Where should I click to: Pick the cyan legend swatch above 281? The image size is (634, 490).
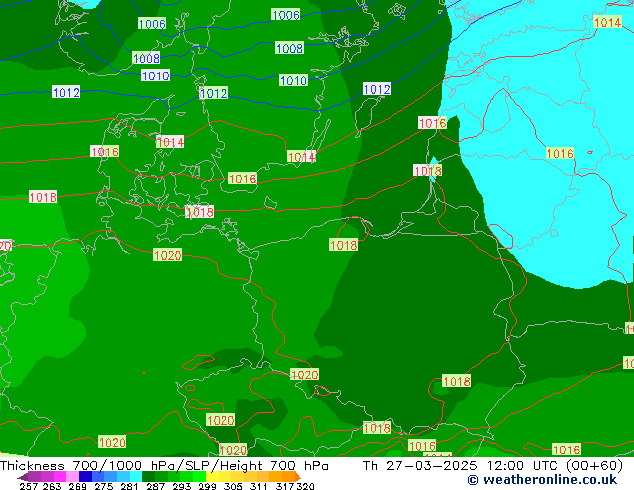pos(136,477)
